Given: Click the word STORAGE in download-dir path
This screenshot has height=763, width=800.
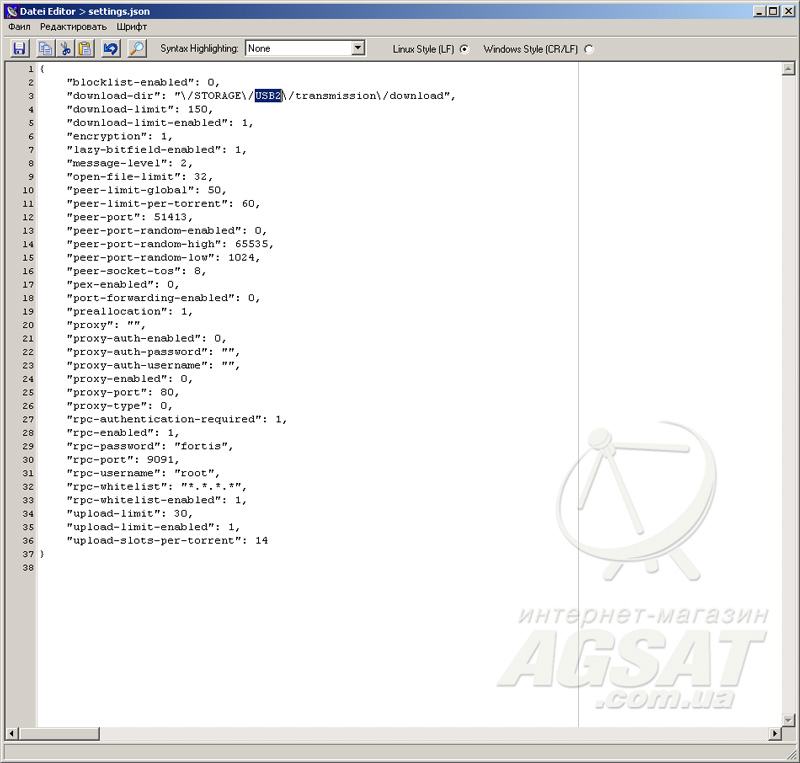Looking at the screenshot, I should pos(217,95).
